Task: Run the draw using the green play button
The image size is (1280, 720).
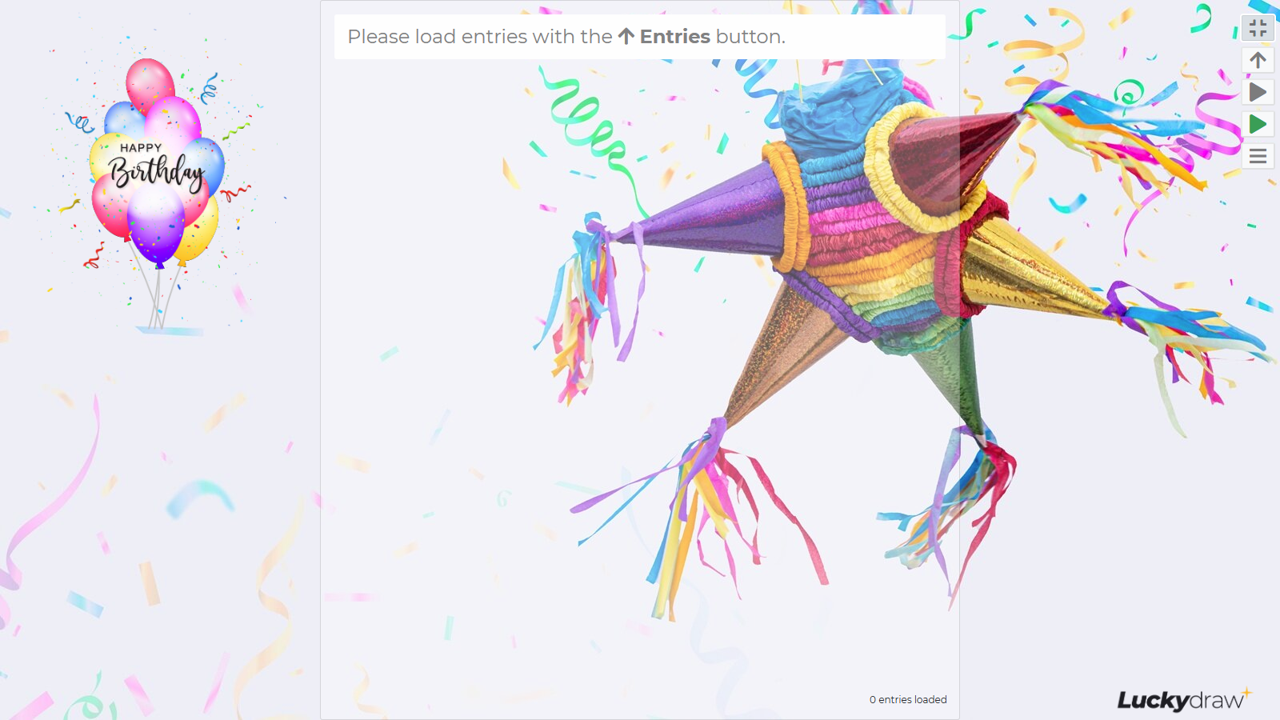Action: 1258,124
